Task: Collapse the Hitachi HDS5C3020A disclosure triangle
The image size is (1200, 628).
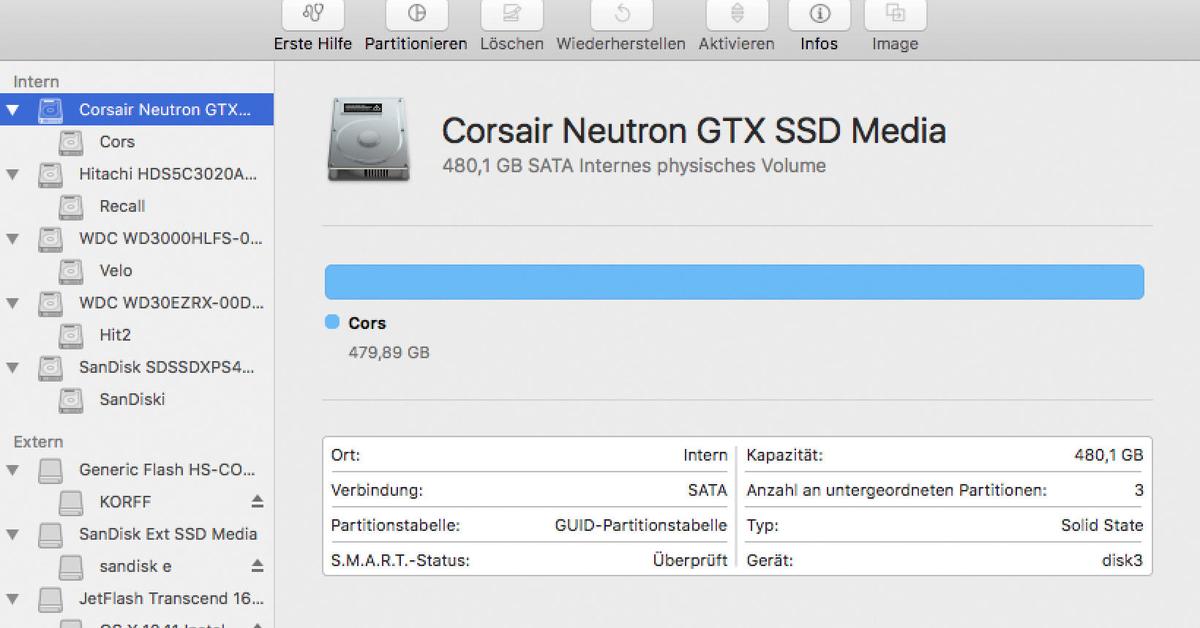Action: pos(12,174)
